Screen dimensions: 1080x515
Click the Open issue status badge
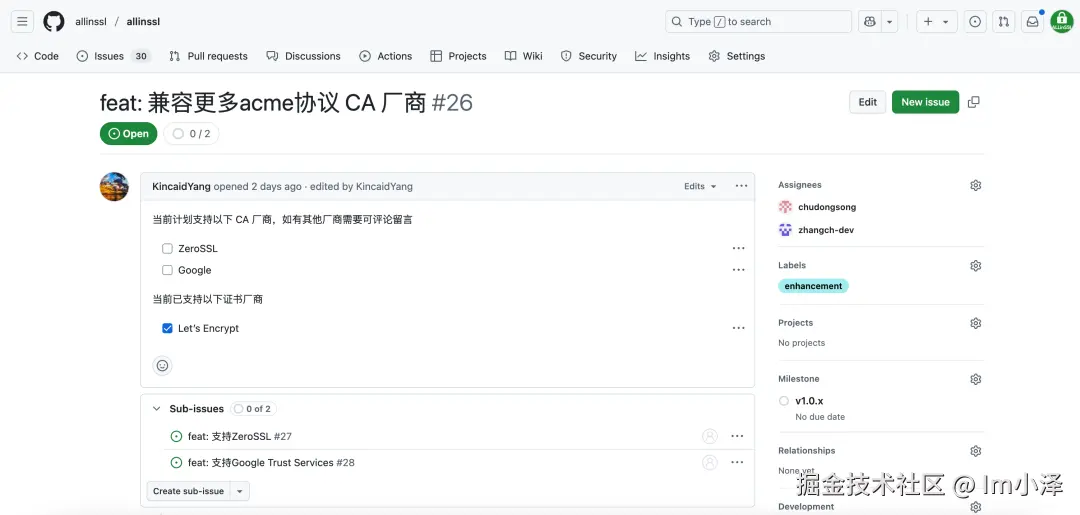click(x=128, y=134)
